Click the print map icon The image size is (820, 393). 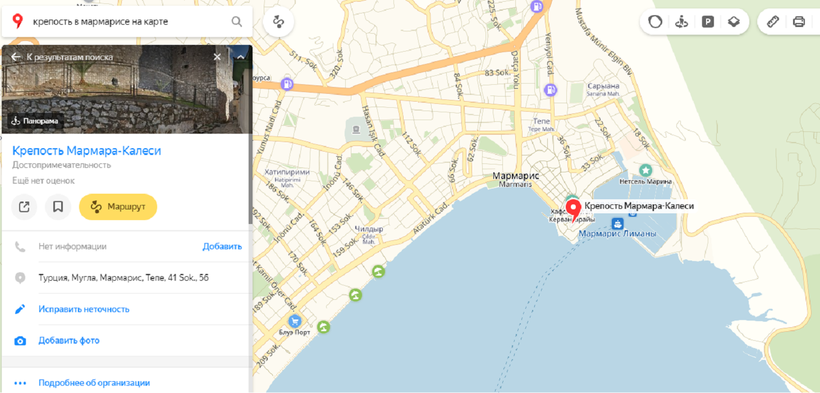799,22
